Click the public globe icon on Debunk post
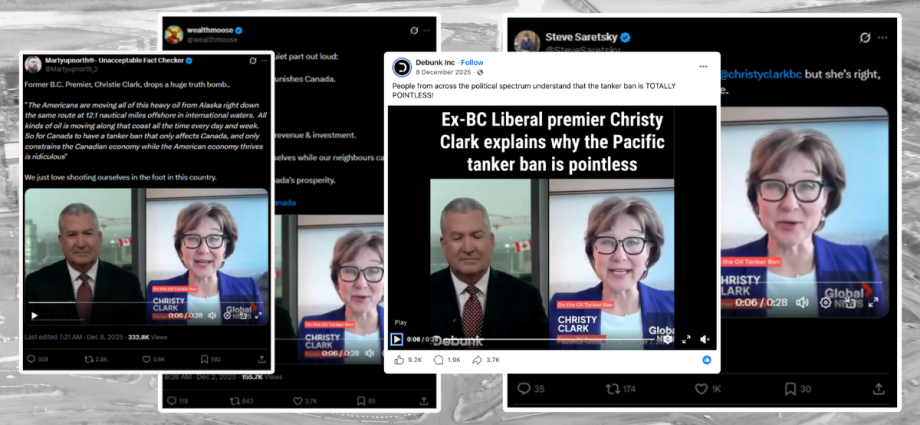 pyautogui.click(x=480, y=72)
